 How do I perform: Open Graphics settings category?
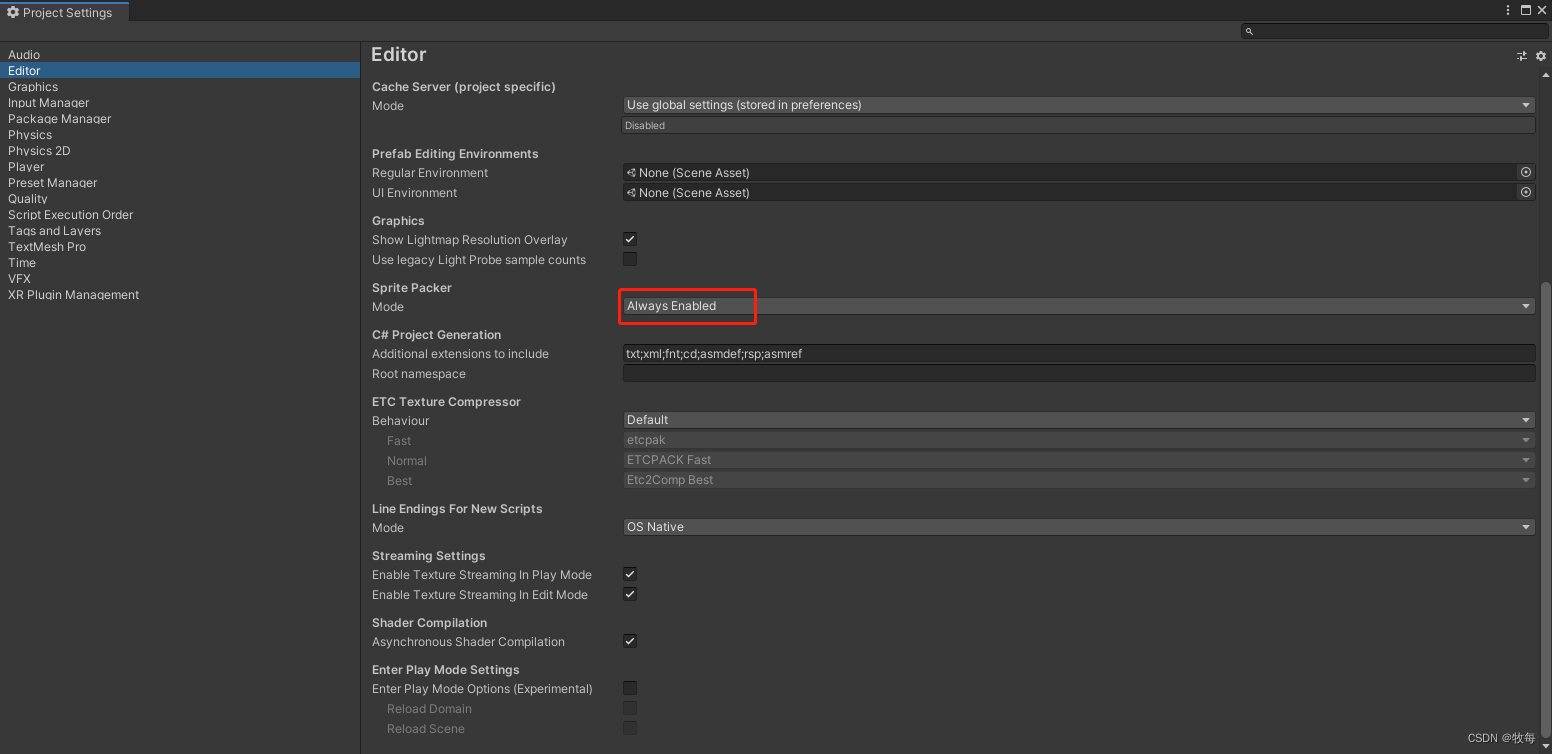coord(33,87)
